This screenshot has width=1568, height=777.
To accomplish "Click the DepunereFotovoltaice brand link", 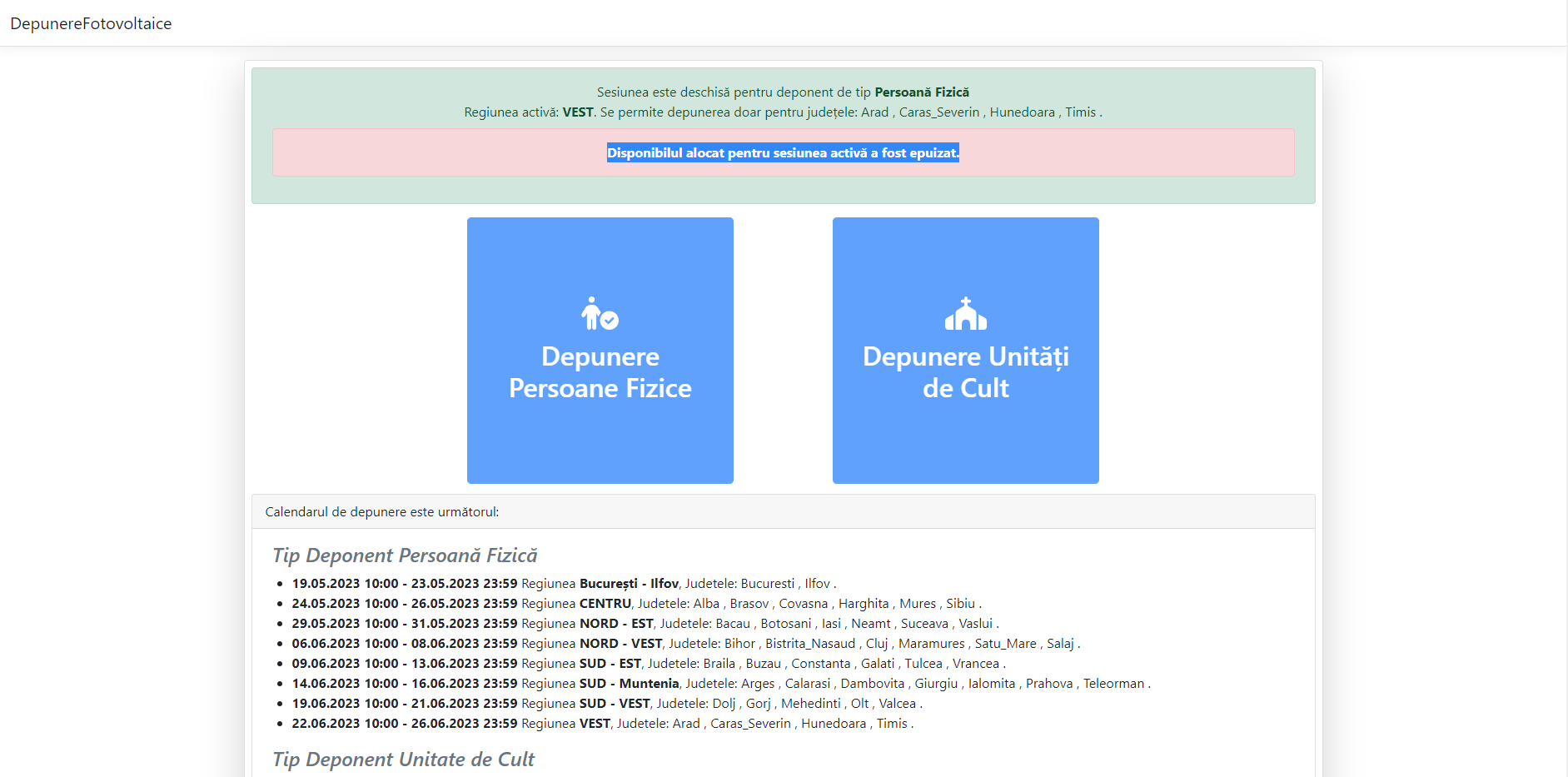I will tap(91, 23).
